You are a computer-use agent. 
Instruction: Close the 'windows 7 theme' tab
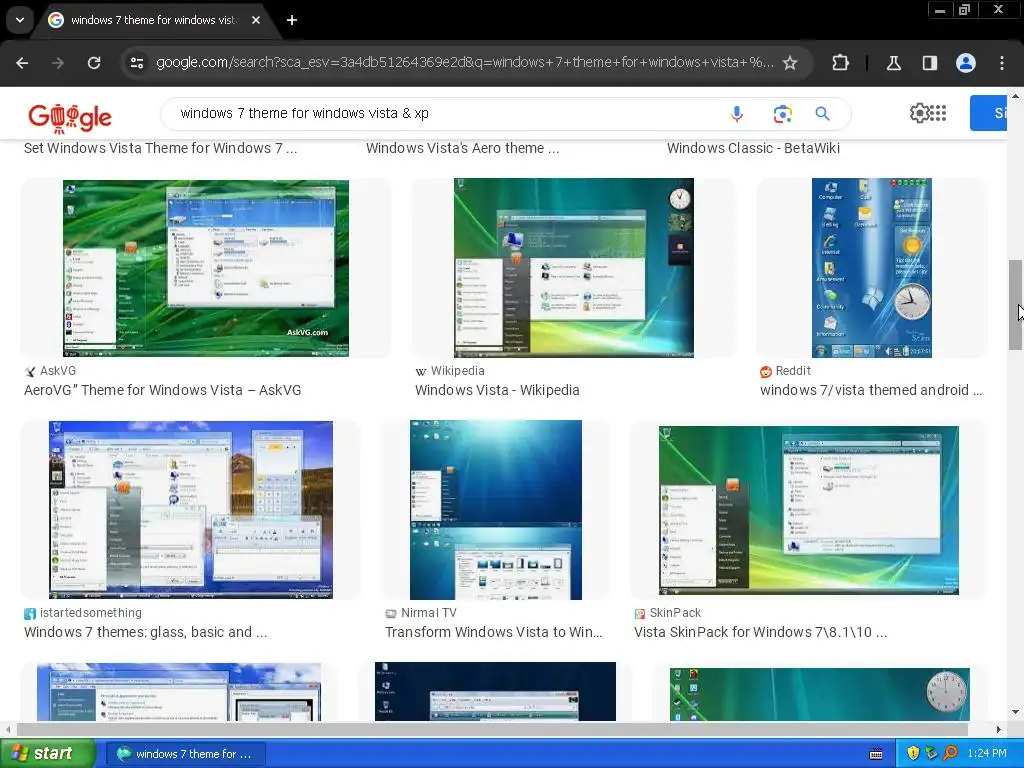(256, 20)
